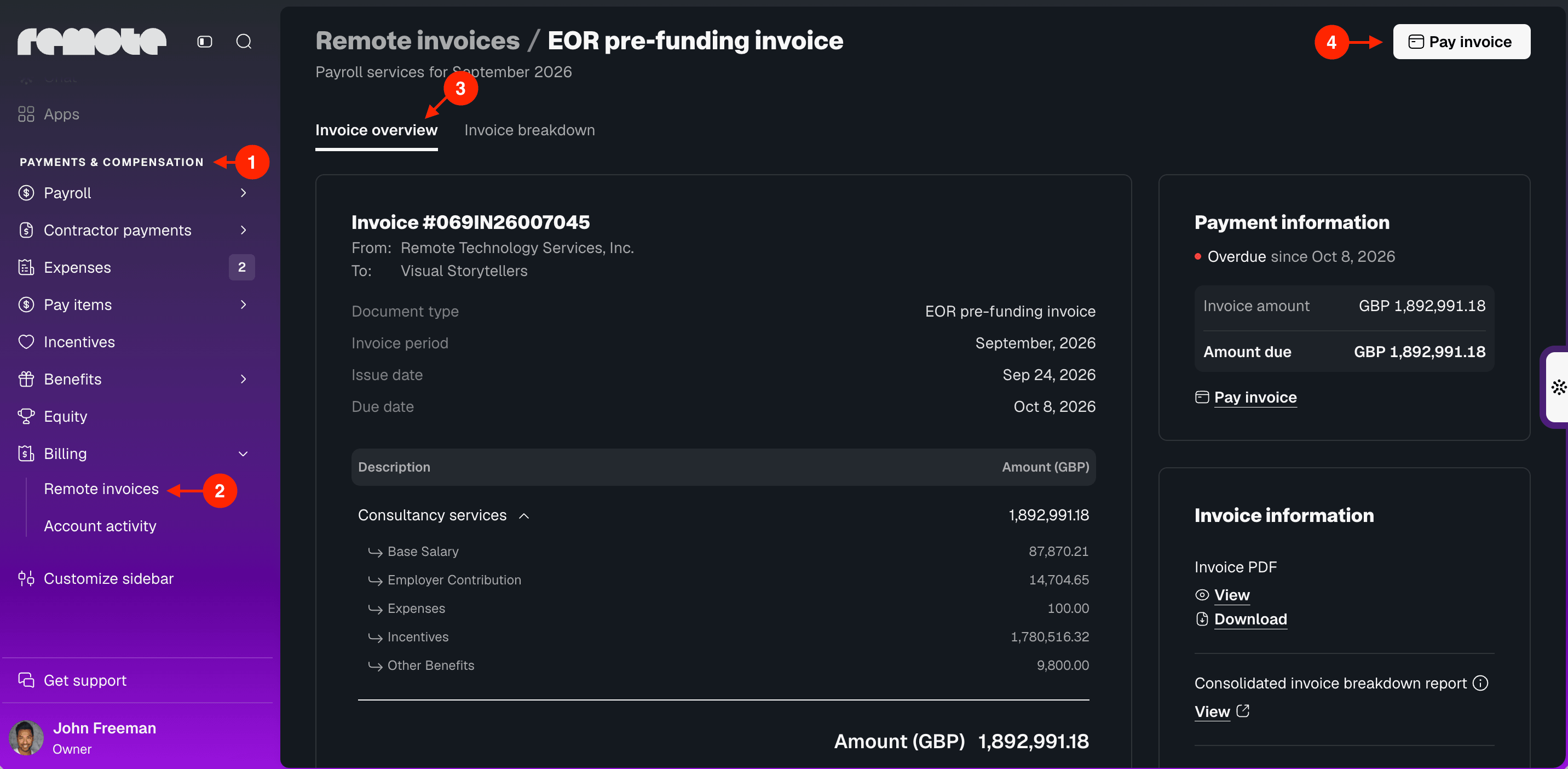Click the Expenses receipt icon
The width and height of the screenshot is (1568, 769).
[26, 267]
